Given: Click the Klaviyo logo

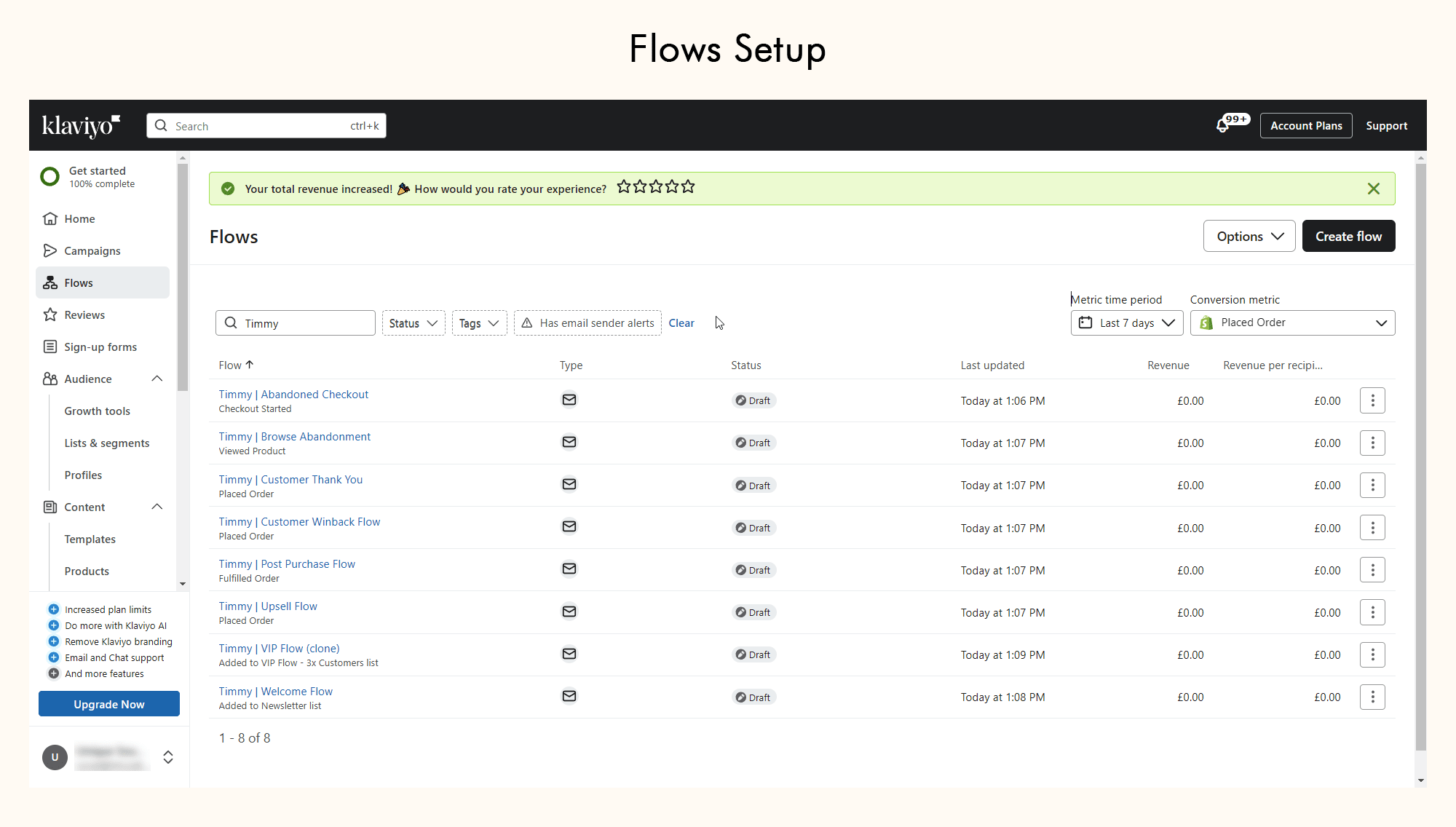Looking at the screenshot, I should [x=81, y=125].
